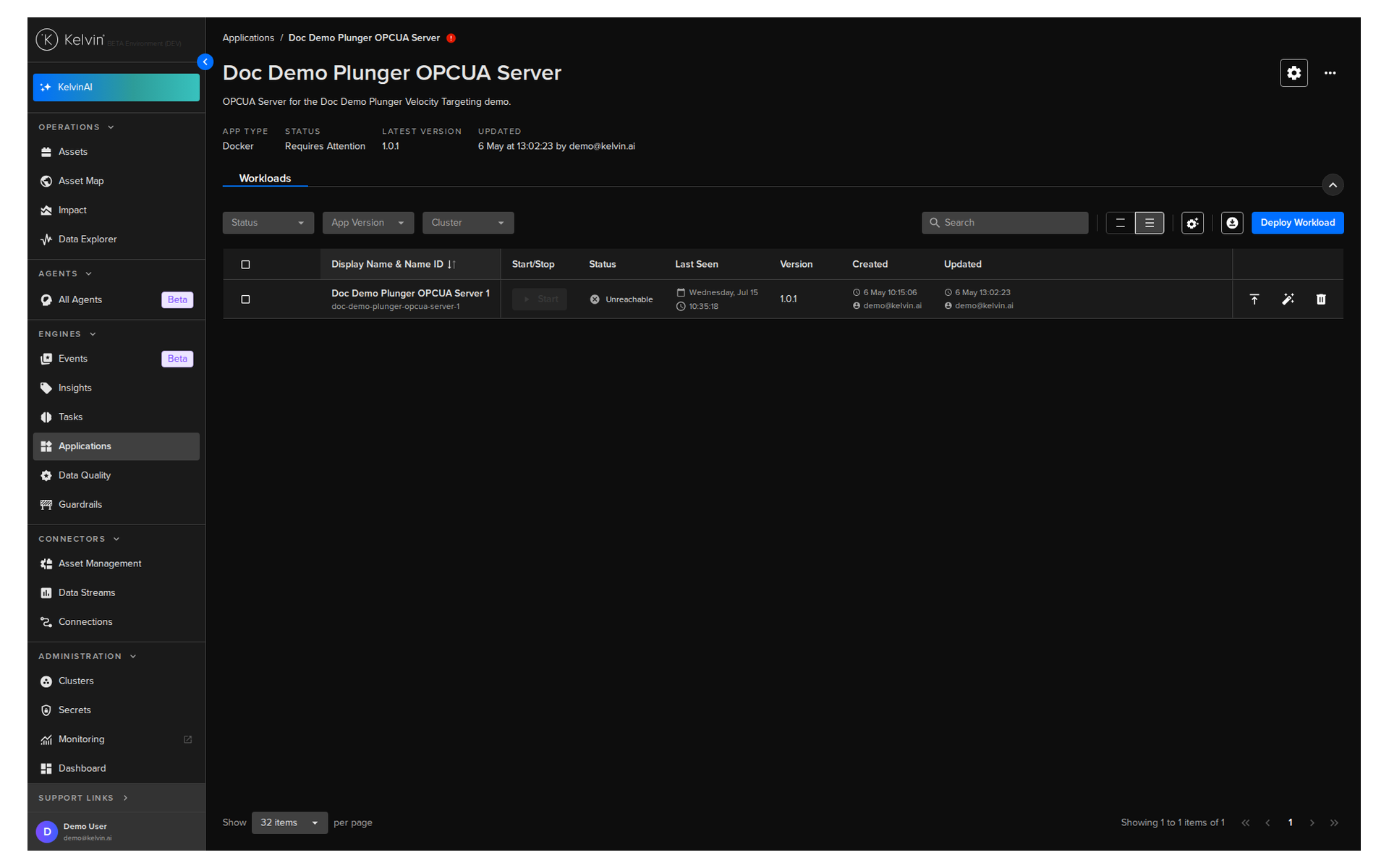The image size is (1389, 868).
Task: Open the Doc Demo Plunger OPCUA Server 1 workload
Action: pos(410,294)
